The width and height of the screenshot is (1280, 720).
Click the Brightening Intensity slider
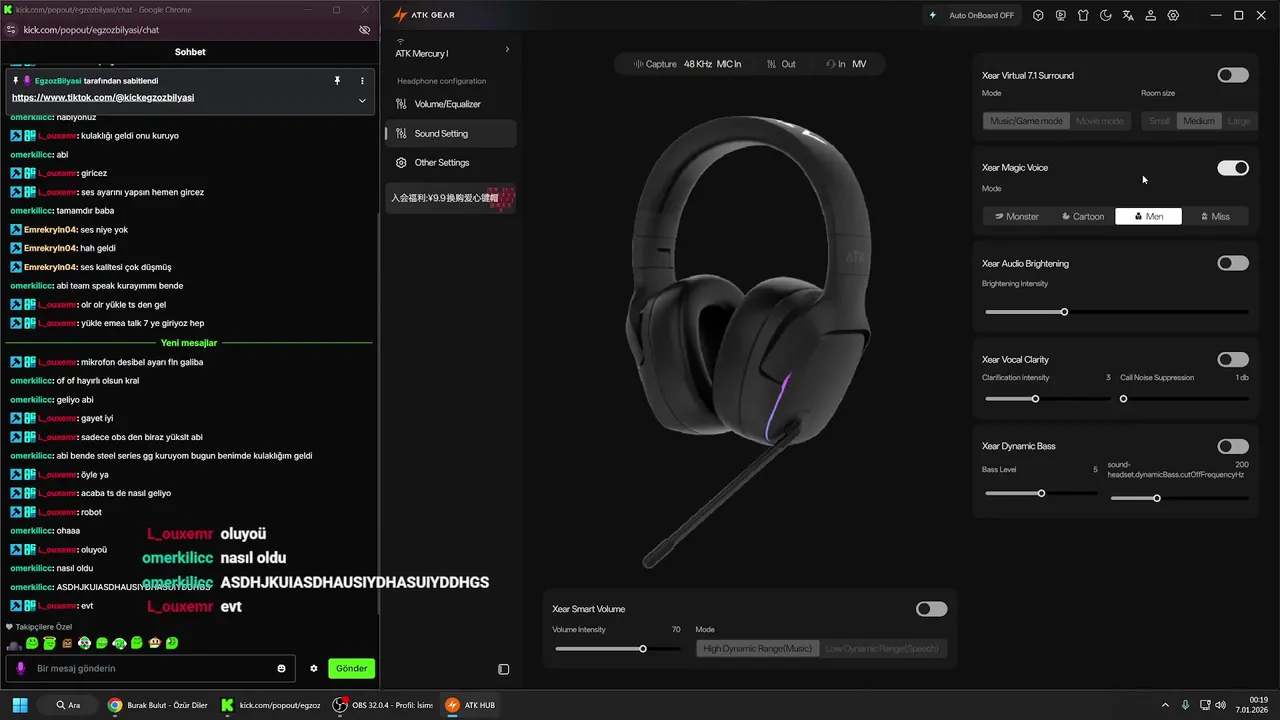[x=1116, y=312]
